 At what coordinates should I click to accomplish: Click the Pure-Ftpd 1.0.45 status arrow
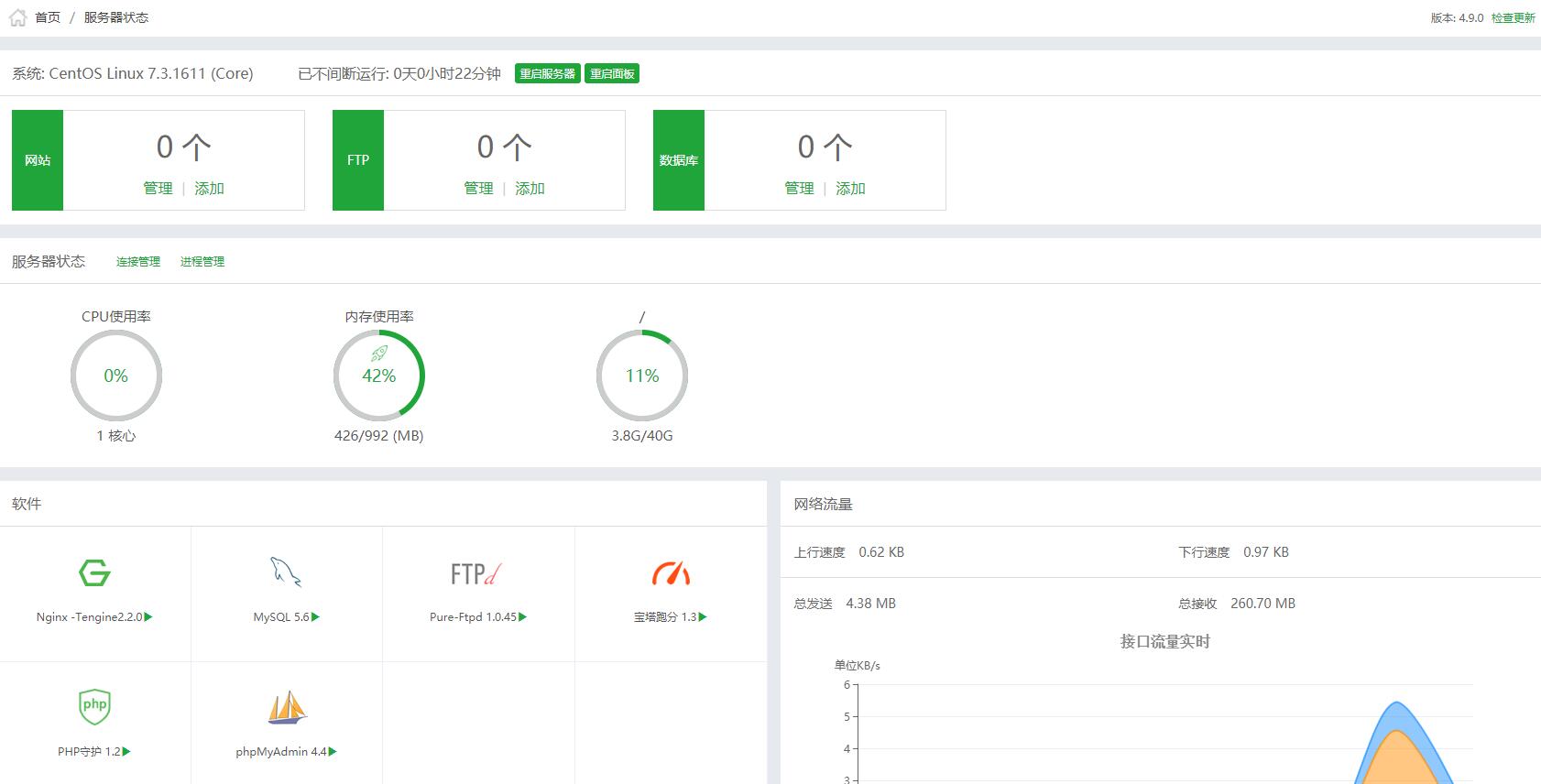pyautogui.click(x=522, y=617)
